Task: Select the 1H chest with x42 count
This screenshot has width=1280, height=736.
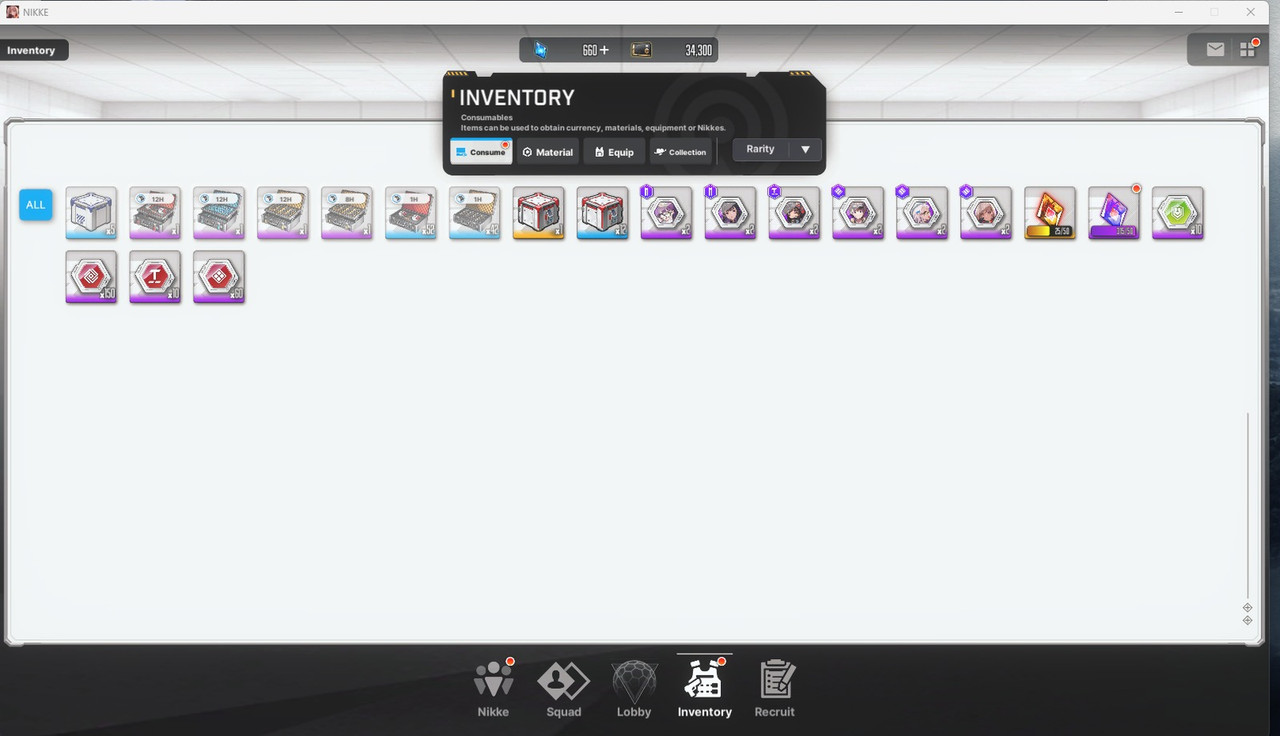Action: 475,213
